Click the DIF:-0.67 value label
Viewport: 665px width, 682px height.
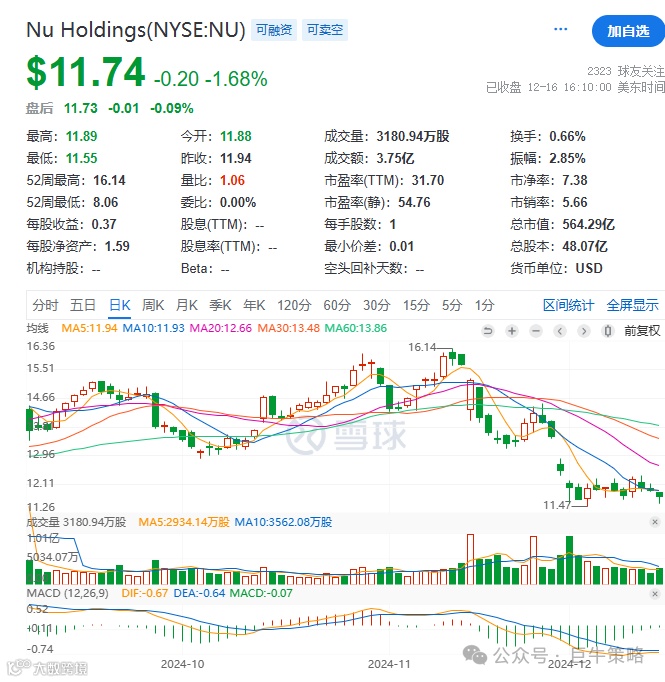(144, 593)
